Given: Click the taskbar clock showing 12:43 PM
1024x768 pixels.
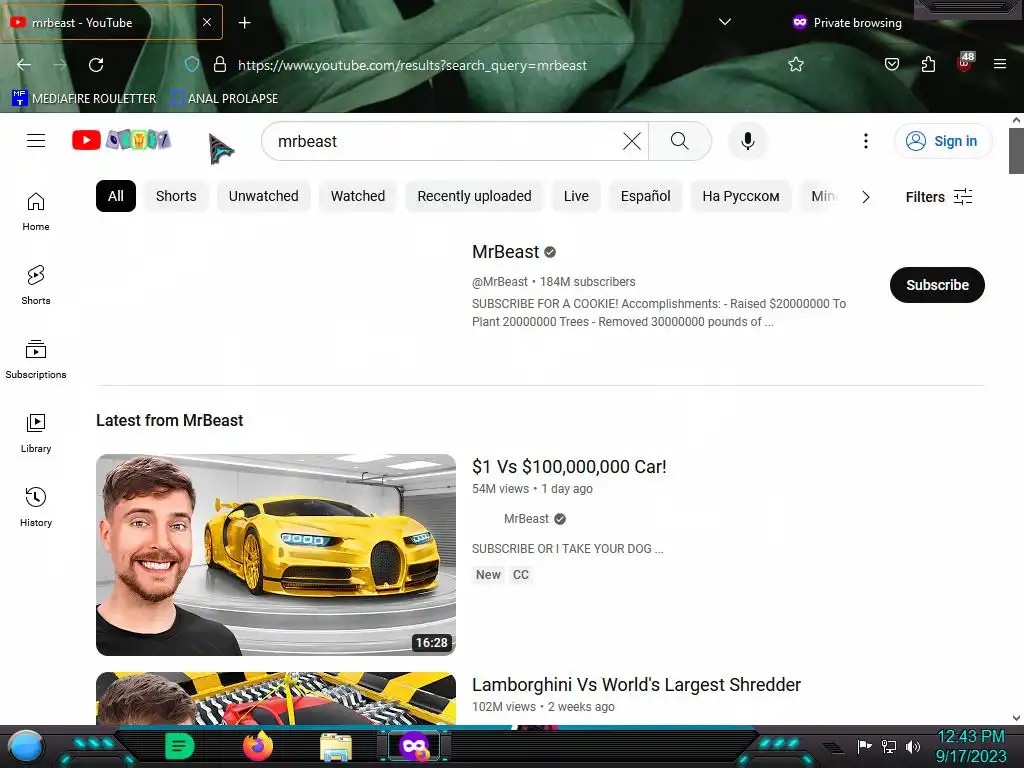Looking at the screenshot, I should tap(970, 737).
